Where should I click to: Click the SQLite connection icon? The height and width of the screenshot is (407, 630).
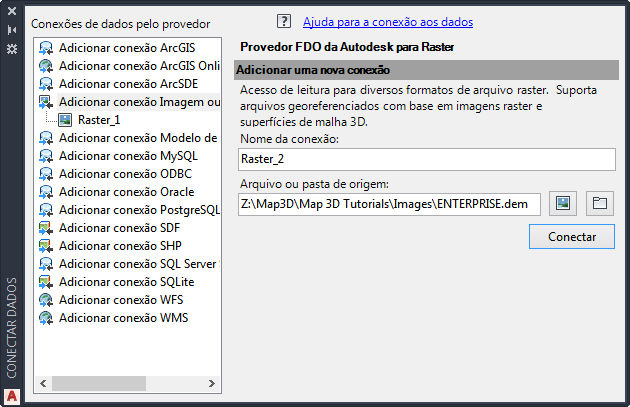click(46, 282)
